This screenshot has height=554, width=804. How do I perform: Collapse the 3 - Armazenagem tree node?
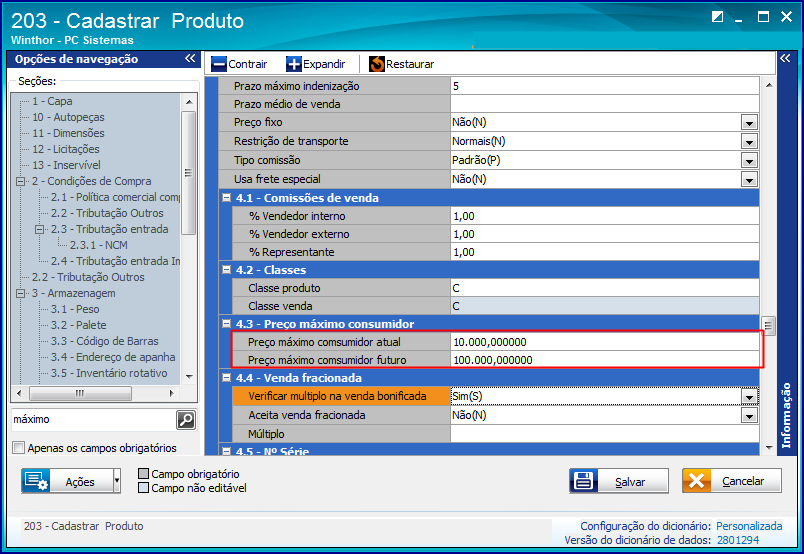coord(21,293)
